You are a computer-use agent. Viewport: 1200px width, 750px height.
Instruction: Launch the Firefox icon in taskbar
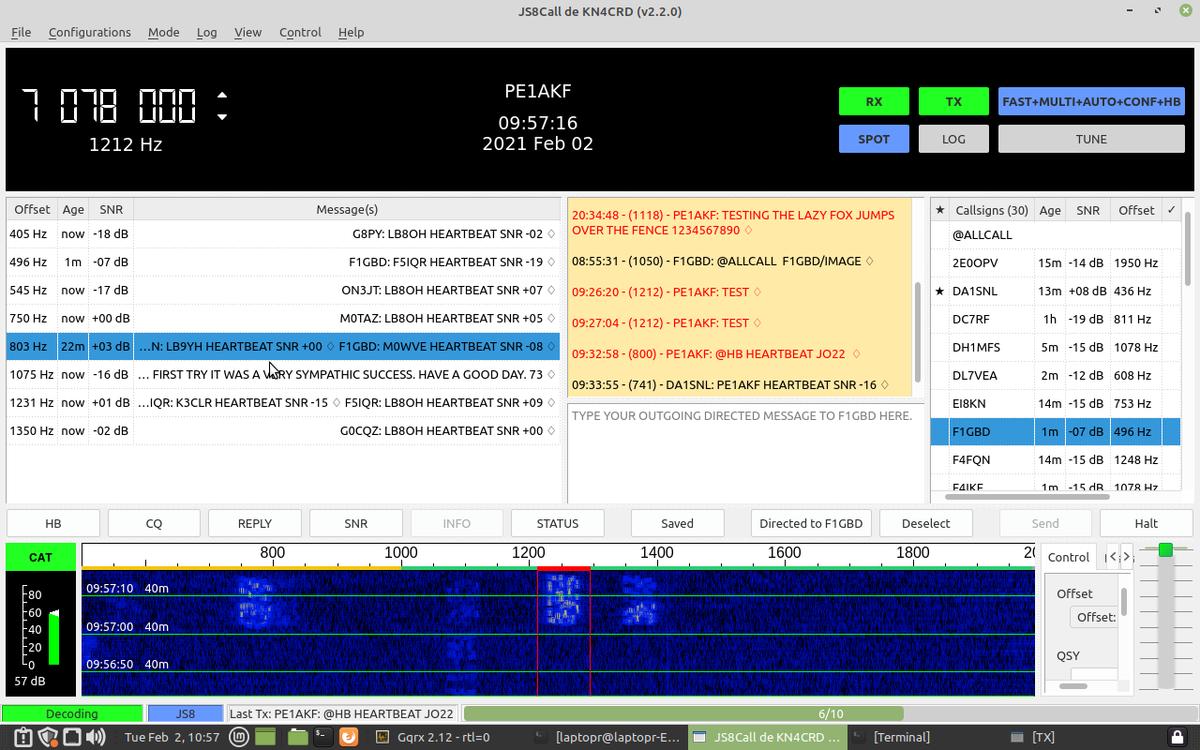tap(349, 737)
